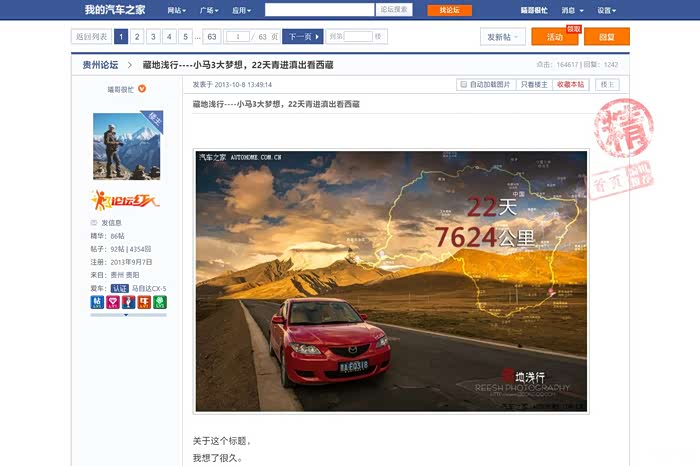Click the 论坛搜索 search button

click(x=394, y=10)
